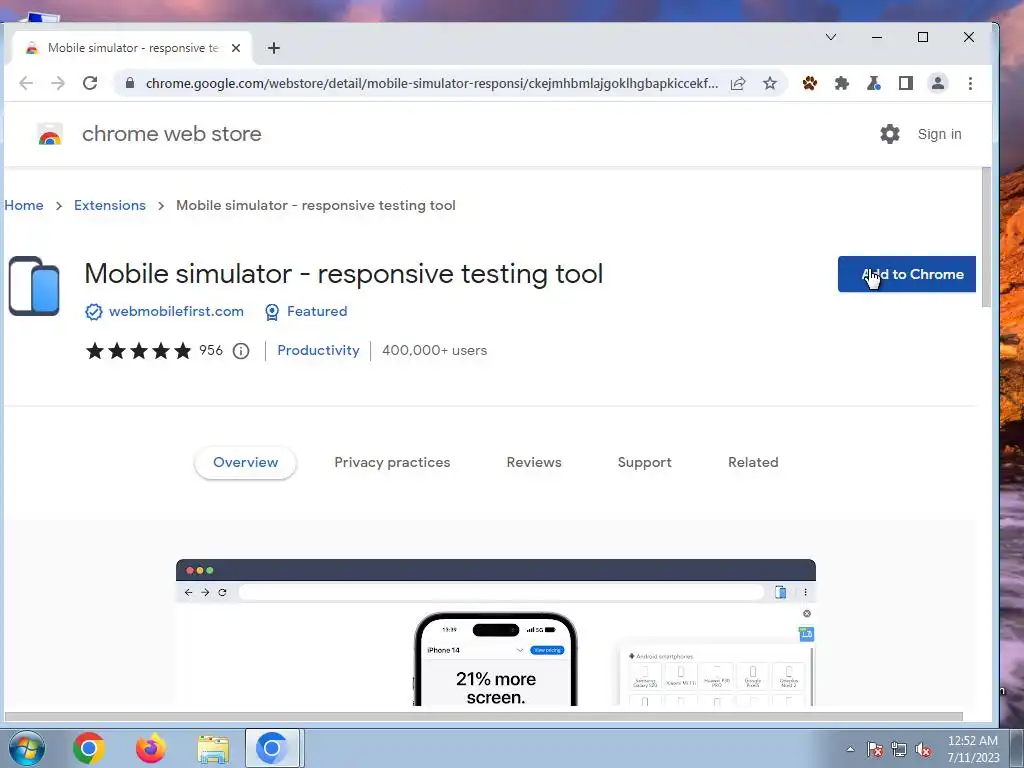The width and height of the screenshot is (1024, 768).
Task: Click the padlock site info icon
Action: coord(129,83)
